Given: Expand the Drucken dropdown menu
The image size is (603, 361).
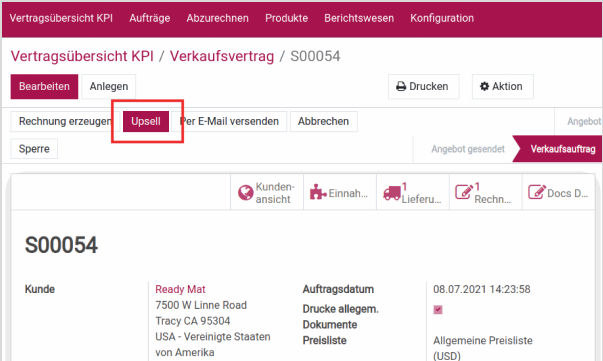Looking at the screenshot, I should tap(423, 87).
